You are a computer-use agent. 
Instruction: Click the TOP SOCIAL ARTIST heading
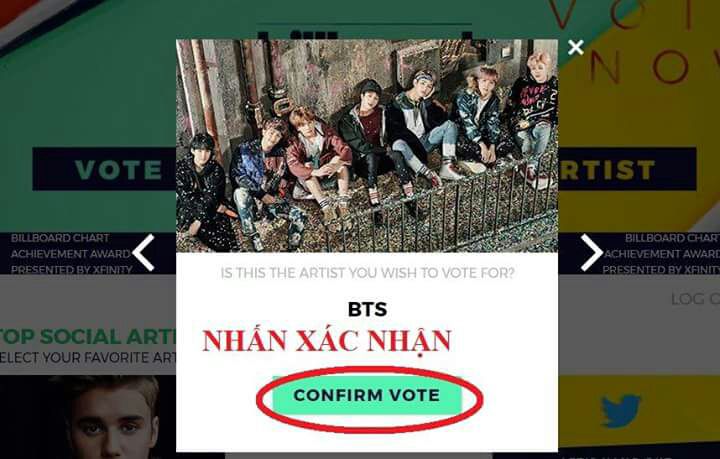point(88,336)
